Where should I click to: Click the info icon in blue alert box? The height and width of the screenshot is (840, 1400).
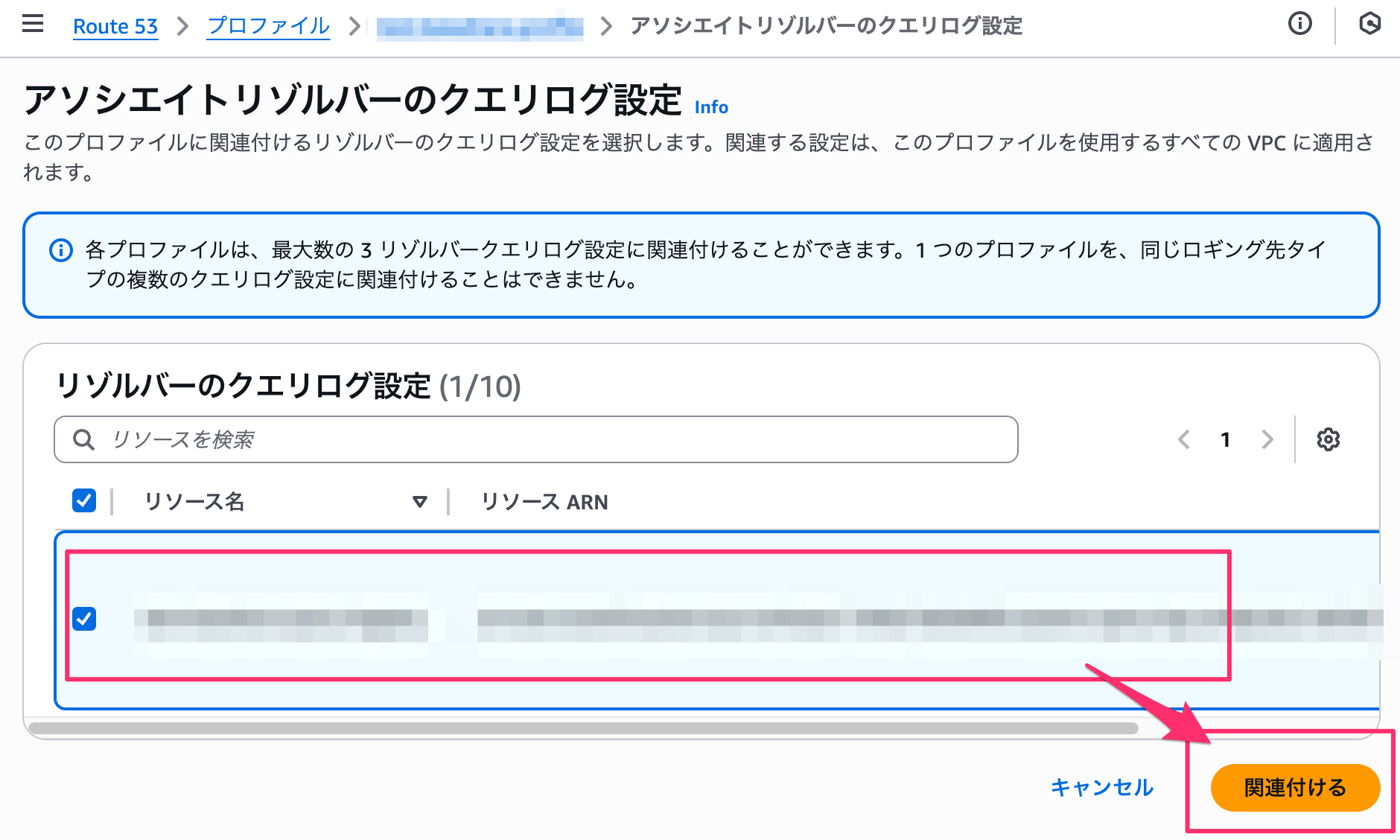61,250
